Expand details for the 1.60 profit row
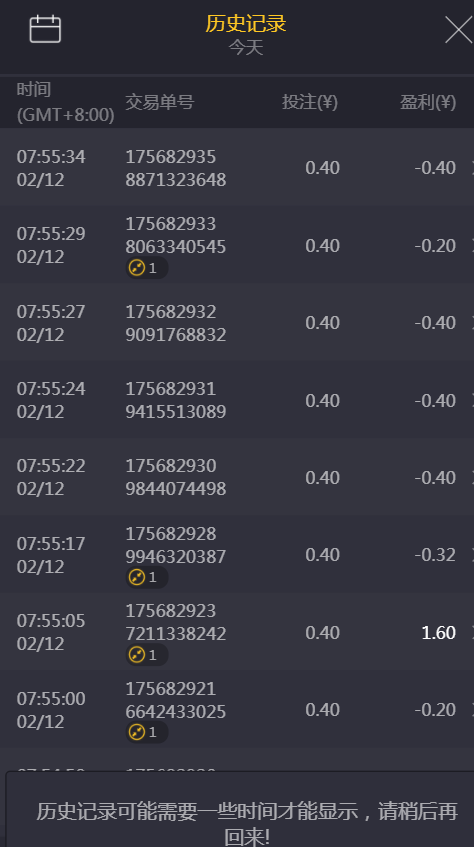This screenshot has width=474, height=847. tap(472, 633)
